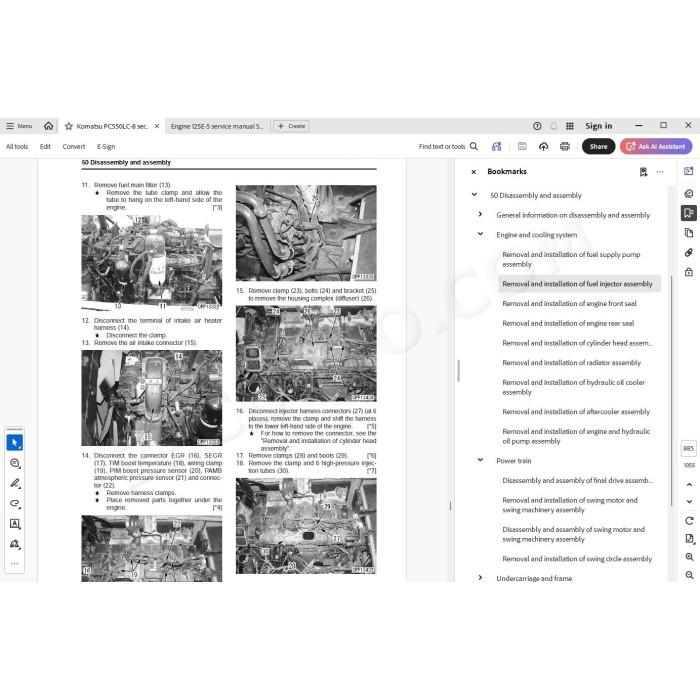The height and width of the screenshot is (700, 700).
Task: Select the text box tool
Action: (15, 524)
